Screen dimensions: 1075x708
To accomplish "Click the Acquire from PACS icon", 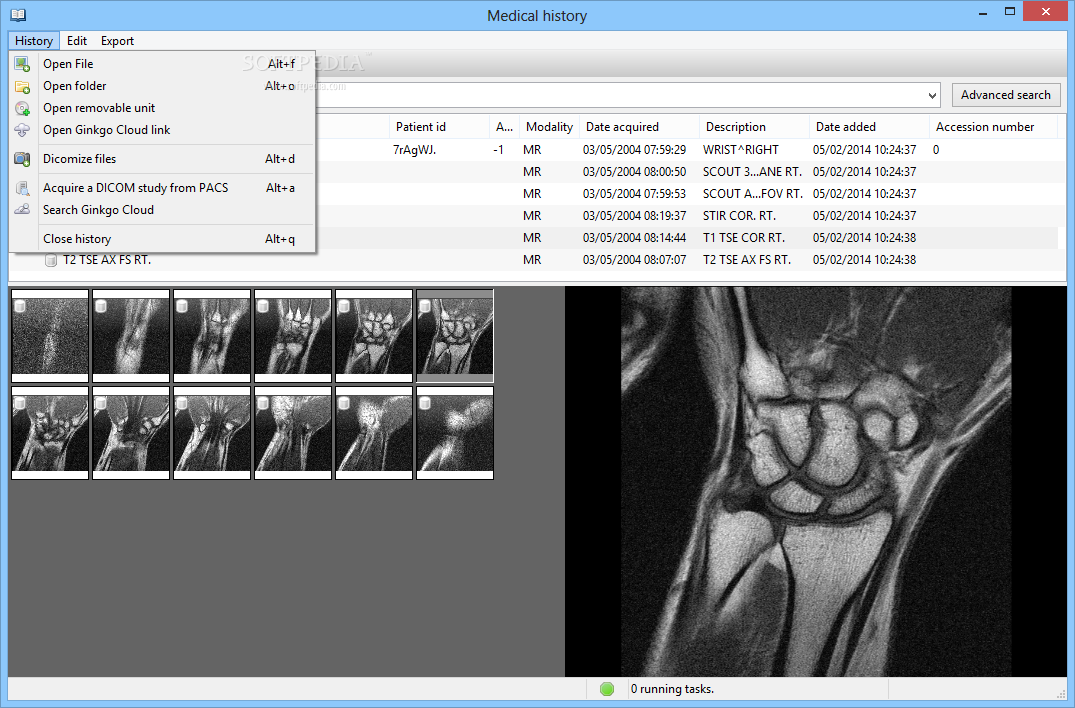I will tap(22, 188).
